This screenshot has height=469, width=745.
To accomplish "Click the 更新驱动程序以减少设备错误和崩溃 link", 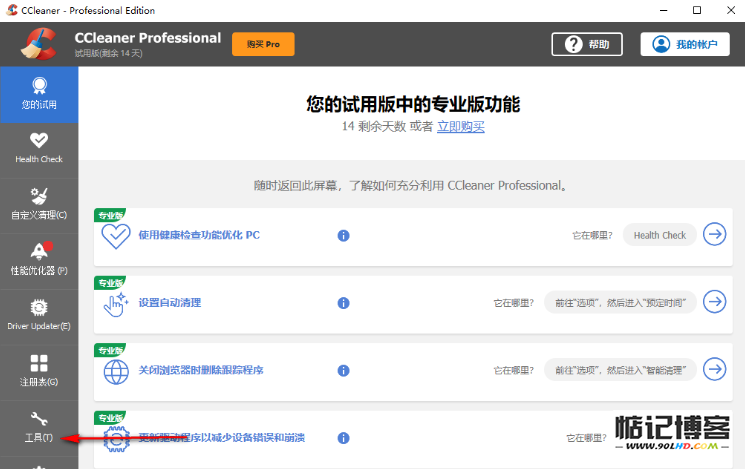I will 221,438.
